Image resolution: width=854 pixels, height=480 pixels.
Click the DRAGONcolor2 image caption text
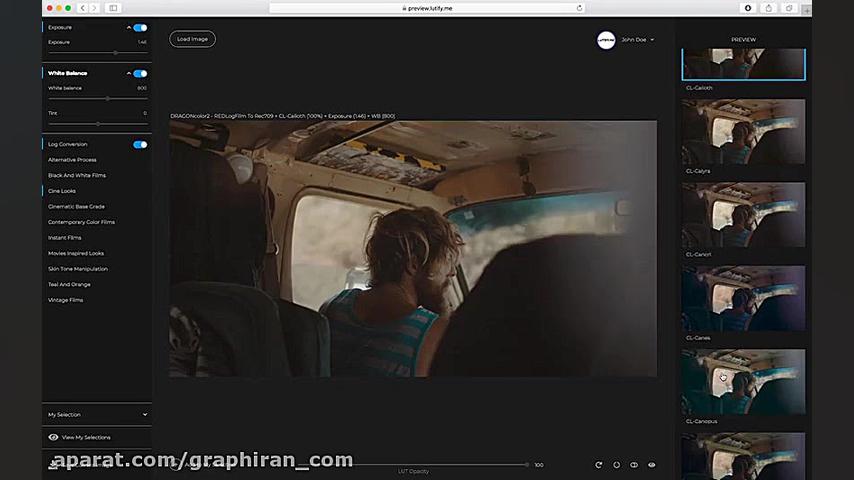283,116
